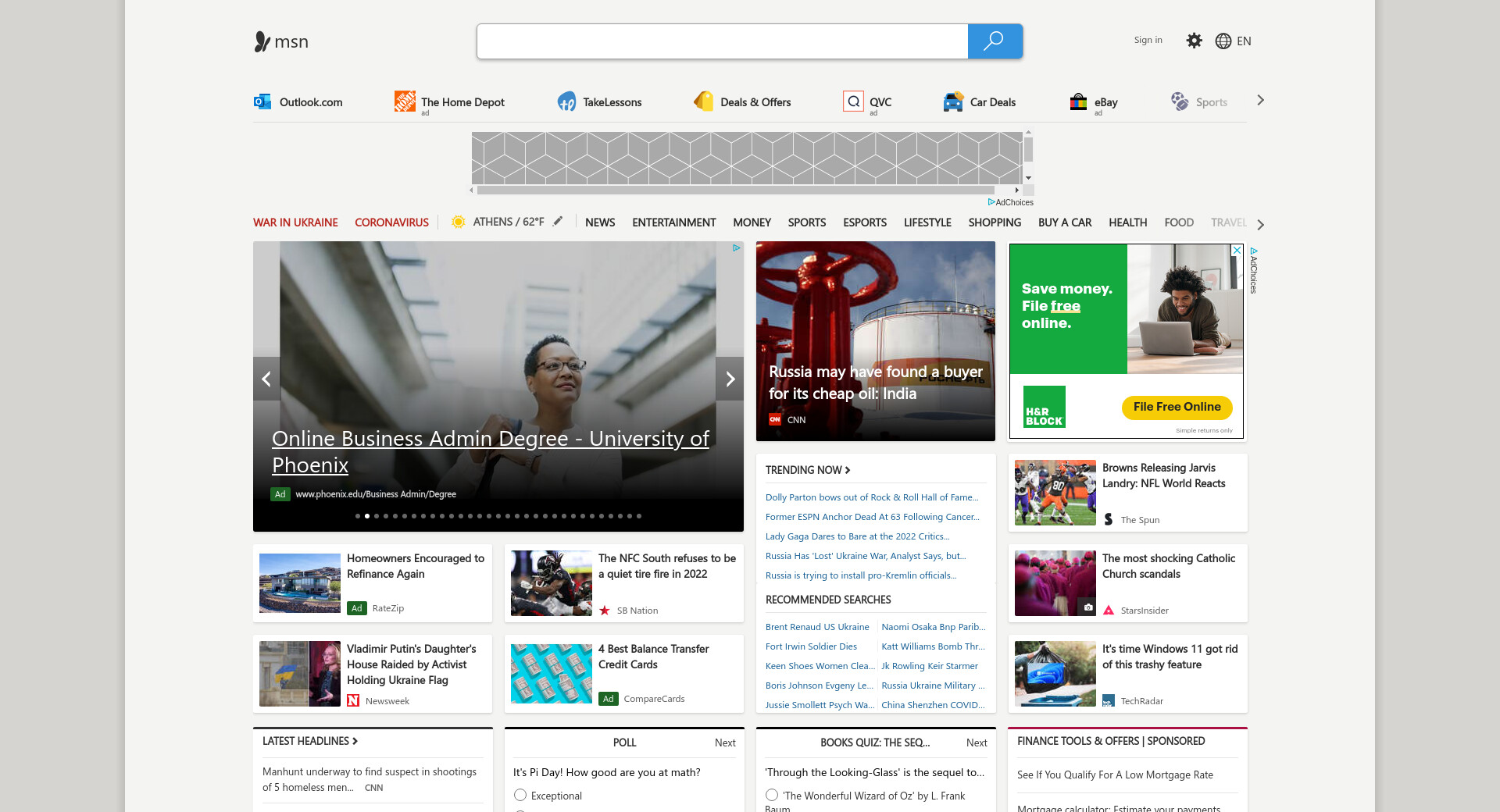Open the Russia cheap oil India story image
The image size is (1500, 812).
[876, 341]
